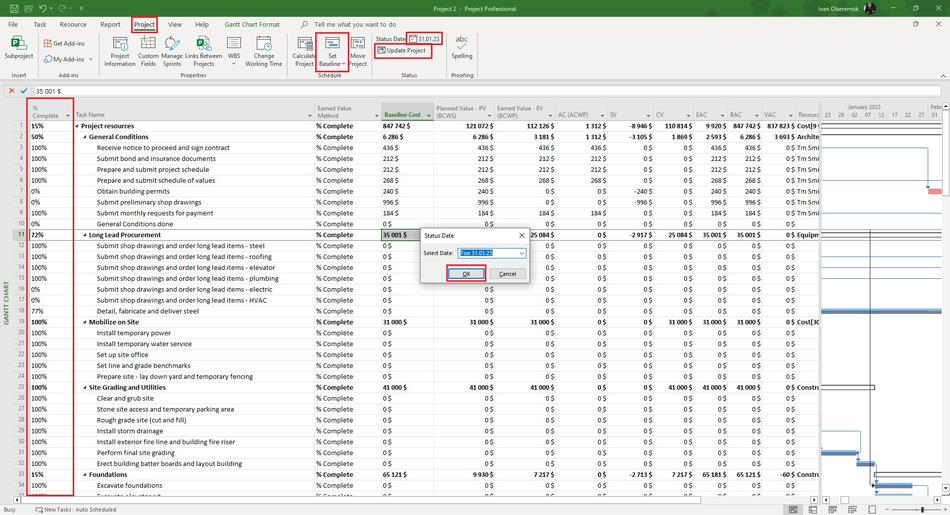The height and width of the screenshot is (515, 950).
Task: Close the Status Date dialog
Action: pyautogui.click(x=522, y=235)
